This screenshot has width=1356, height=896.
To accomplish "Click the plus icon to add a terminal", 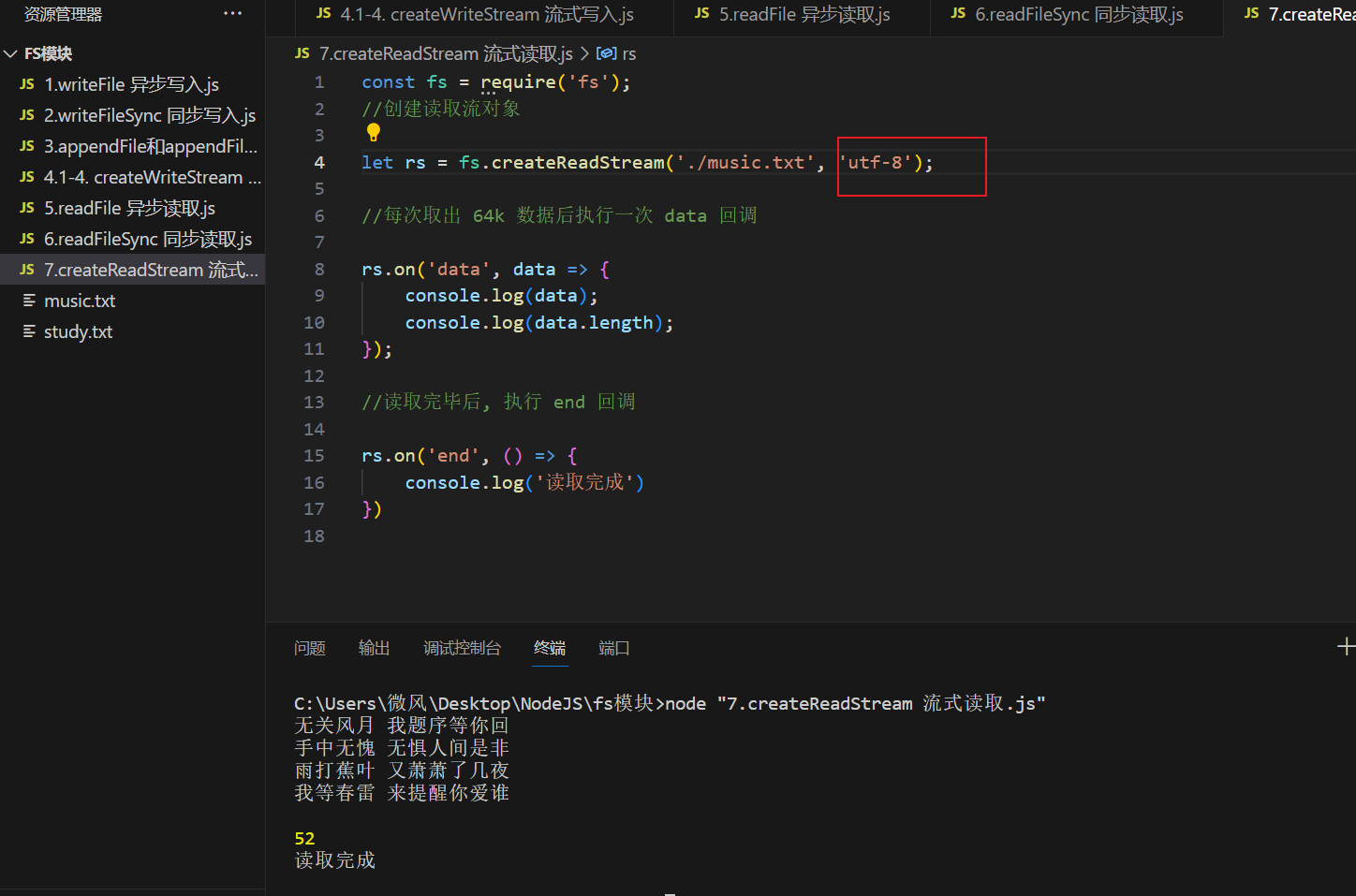I will pyautogui.click(x=1346, y=646).
